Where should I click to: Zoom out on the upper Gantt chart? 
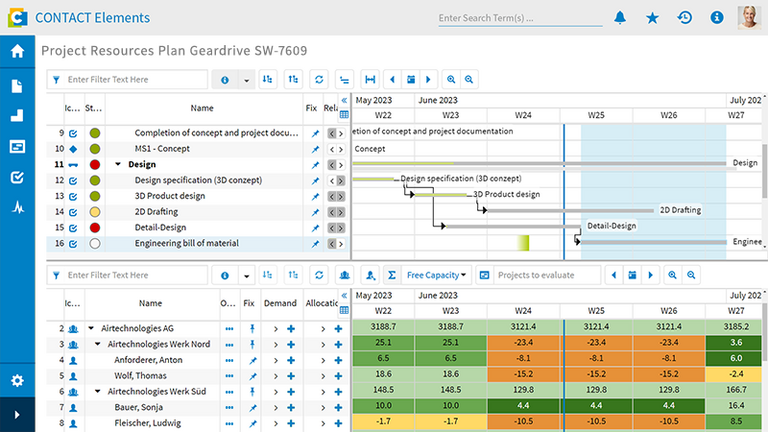[469, 79]
